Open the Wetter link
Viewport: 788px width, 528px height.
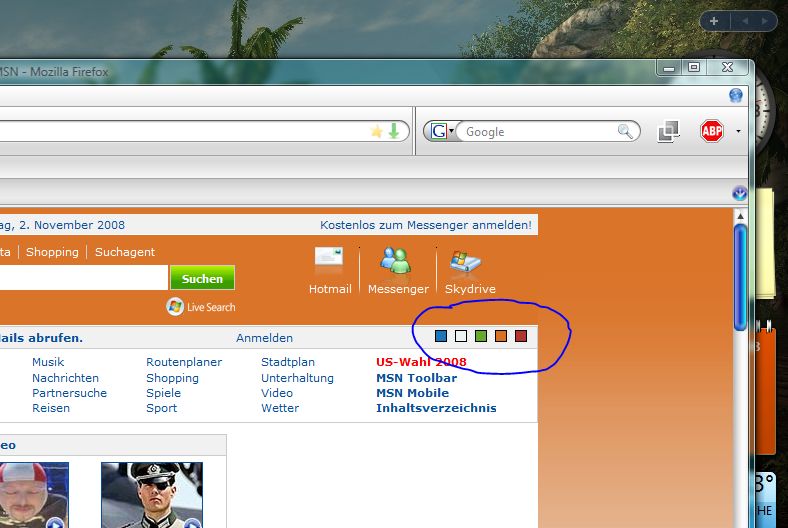coord(280,408)
